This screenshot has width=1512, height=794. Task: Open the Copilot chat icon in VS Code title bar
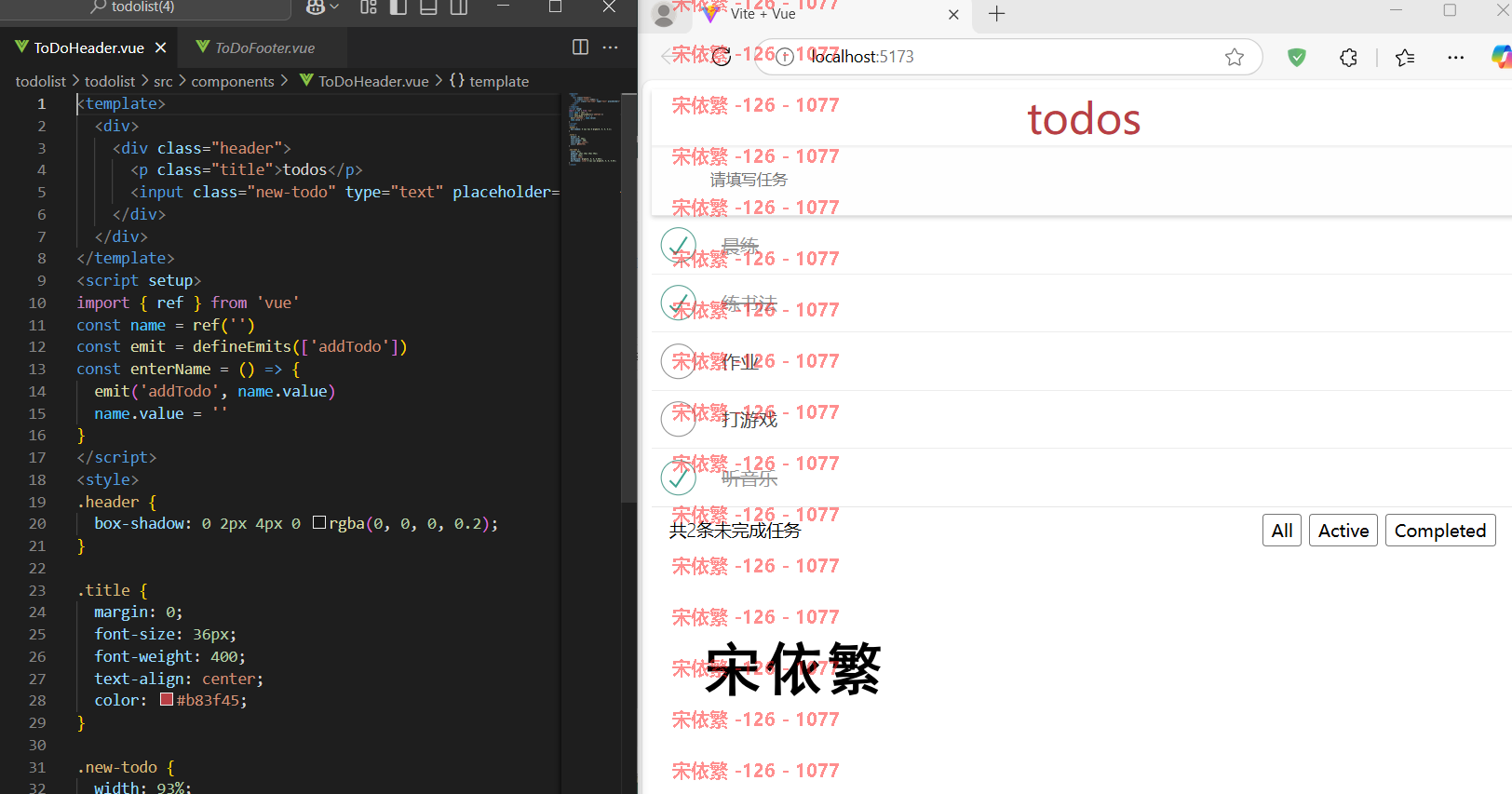[x=316, y=7]
